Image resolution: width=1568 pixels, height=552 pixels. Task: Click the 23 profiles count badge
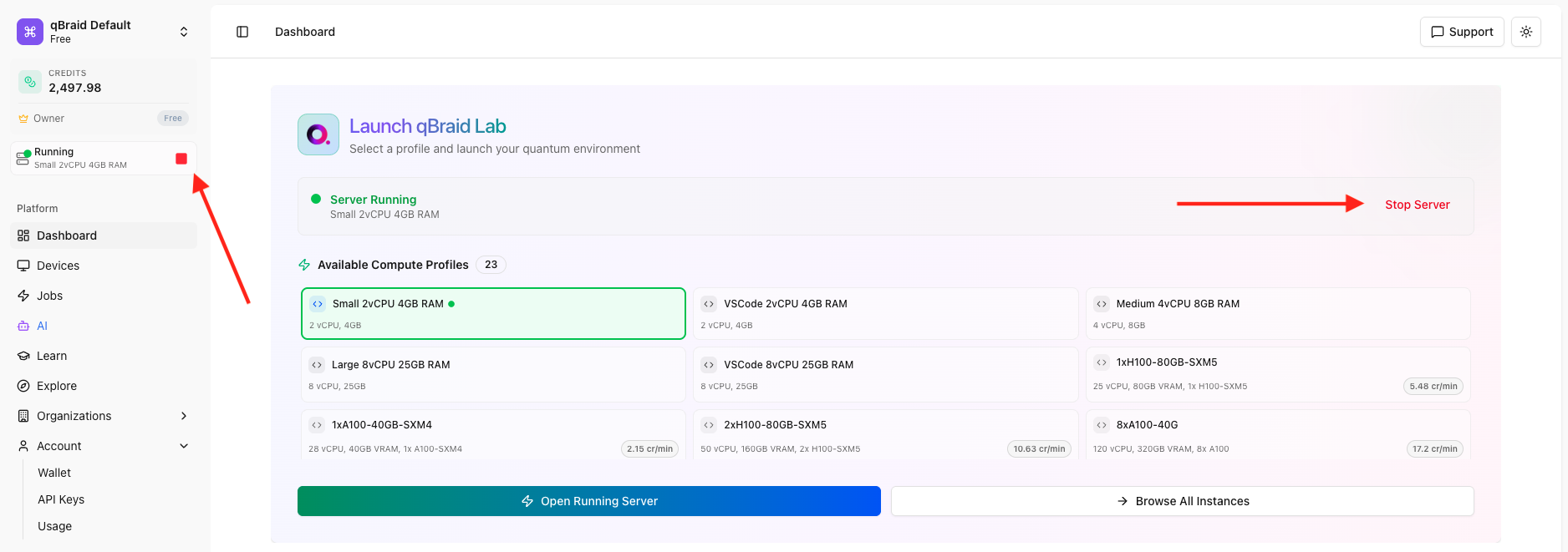click(x=491, y=265)
